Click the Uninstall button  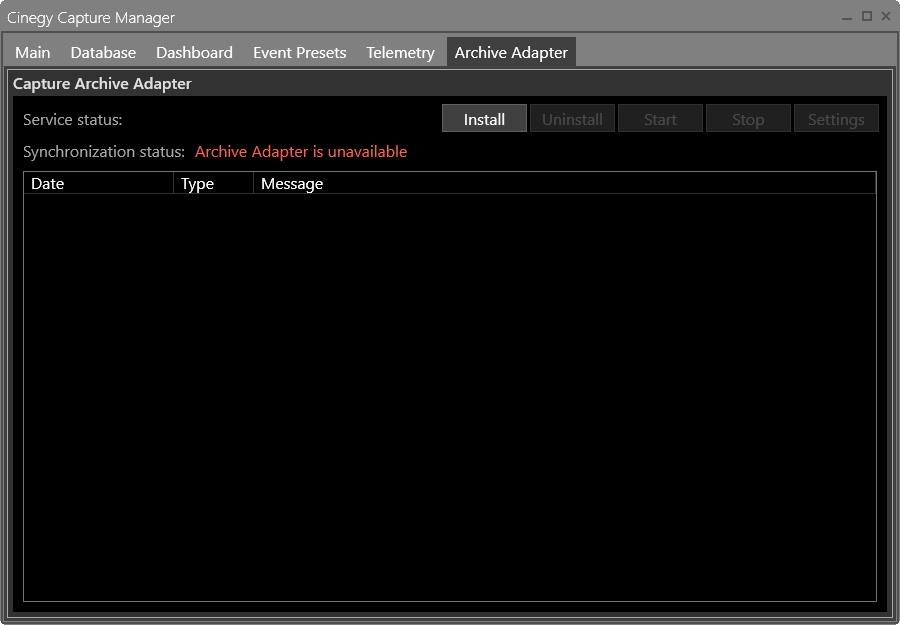tap(572, 118)
